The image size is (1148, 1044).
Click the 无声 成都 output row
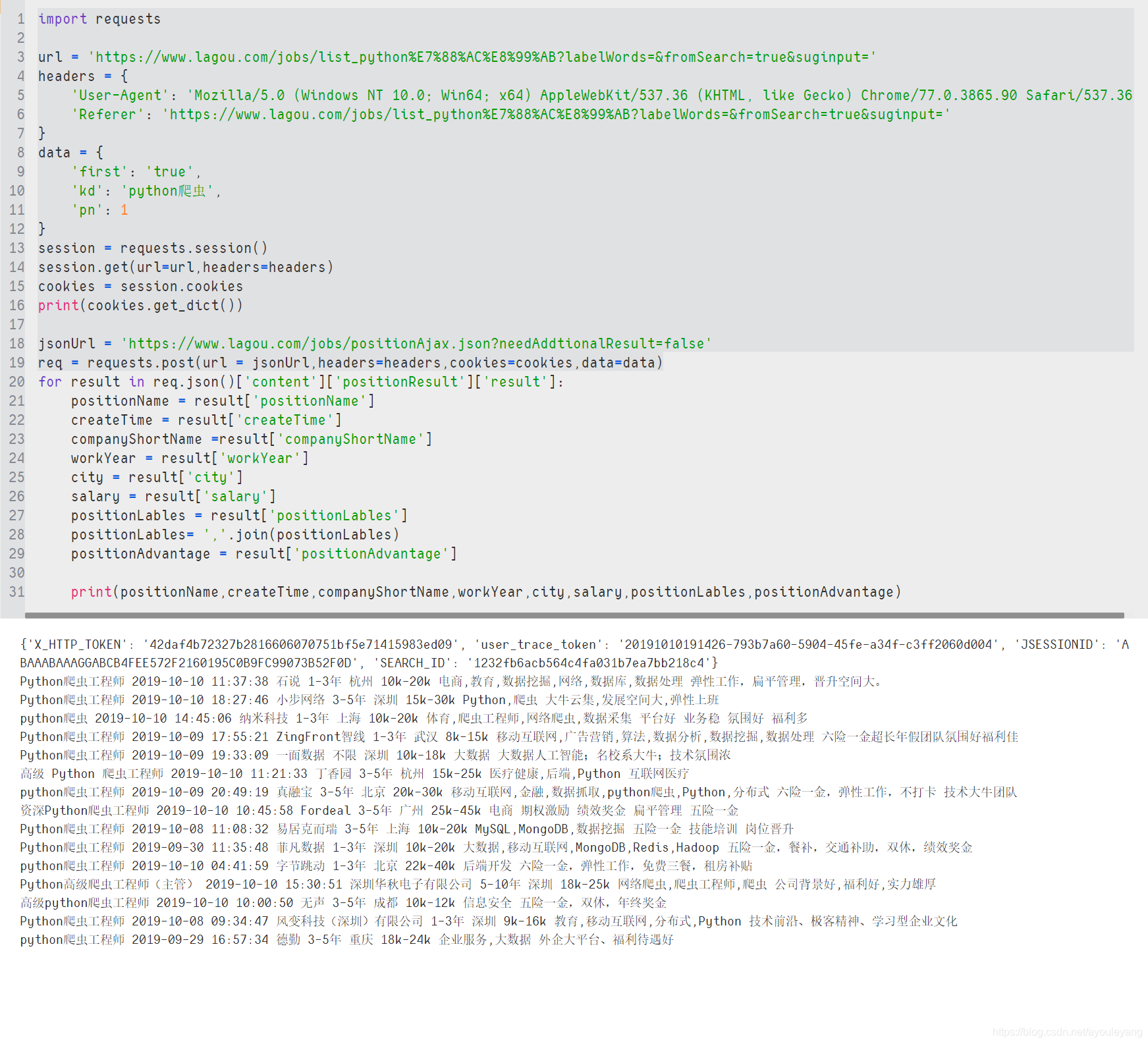343,903
